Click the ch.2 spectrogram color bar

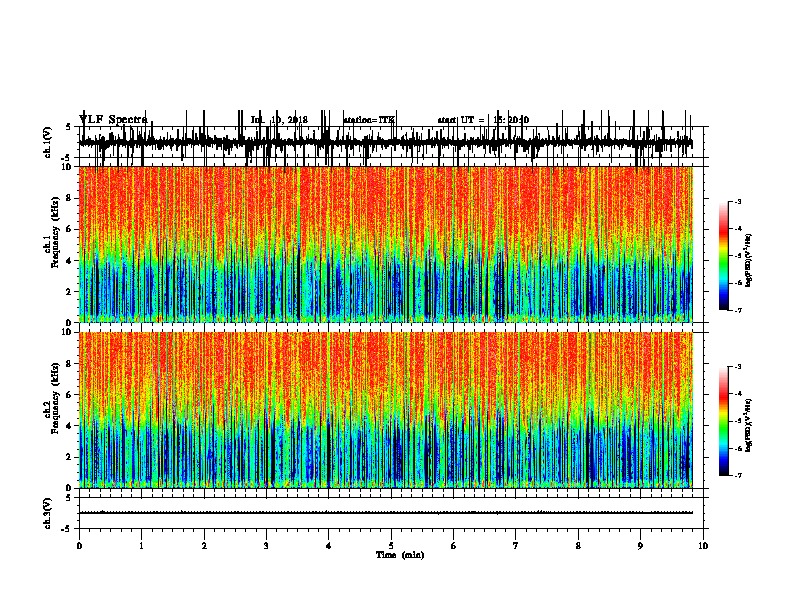coord(724,421)
